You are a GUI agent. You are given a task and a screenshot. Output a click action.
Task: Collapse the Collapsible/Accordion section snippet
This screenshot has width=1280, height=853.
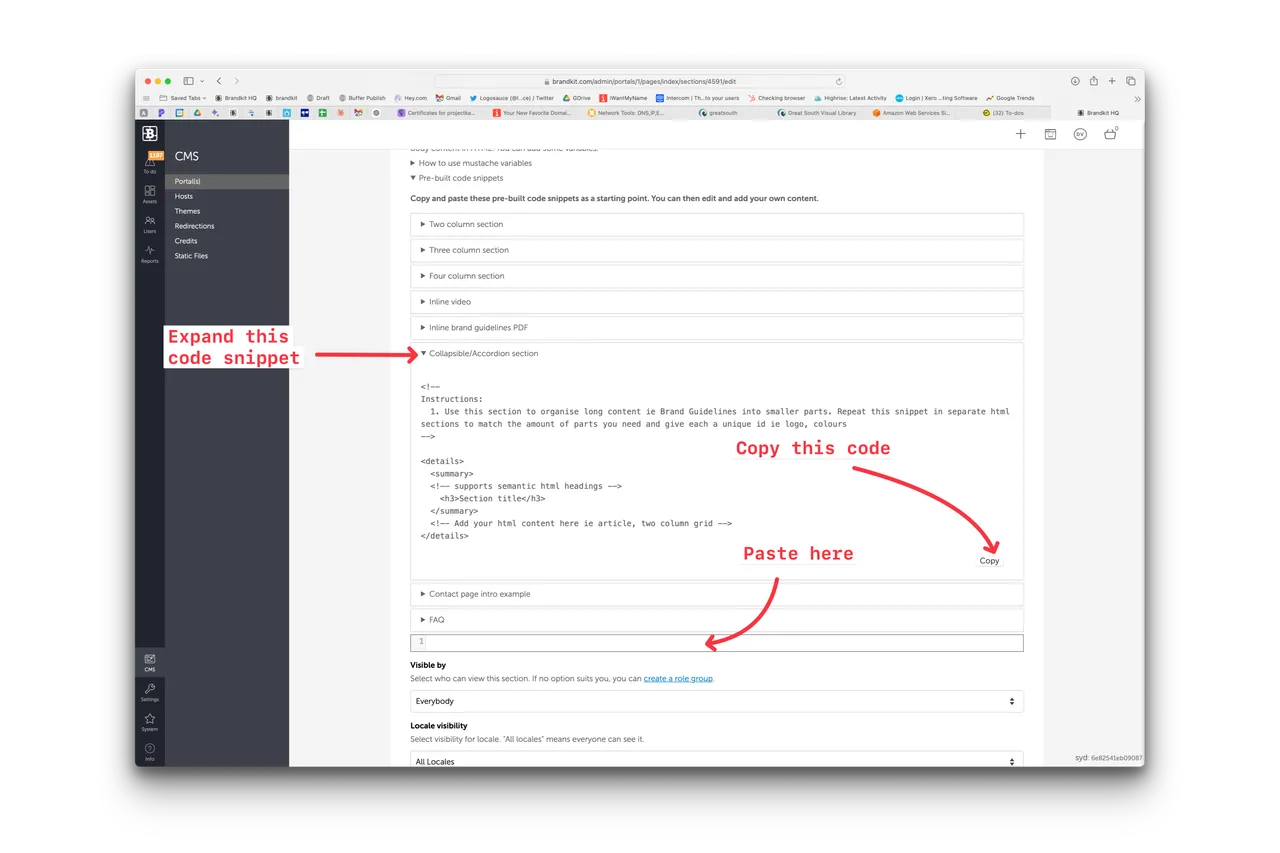pyautogui.click(x=483, y=353)
